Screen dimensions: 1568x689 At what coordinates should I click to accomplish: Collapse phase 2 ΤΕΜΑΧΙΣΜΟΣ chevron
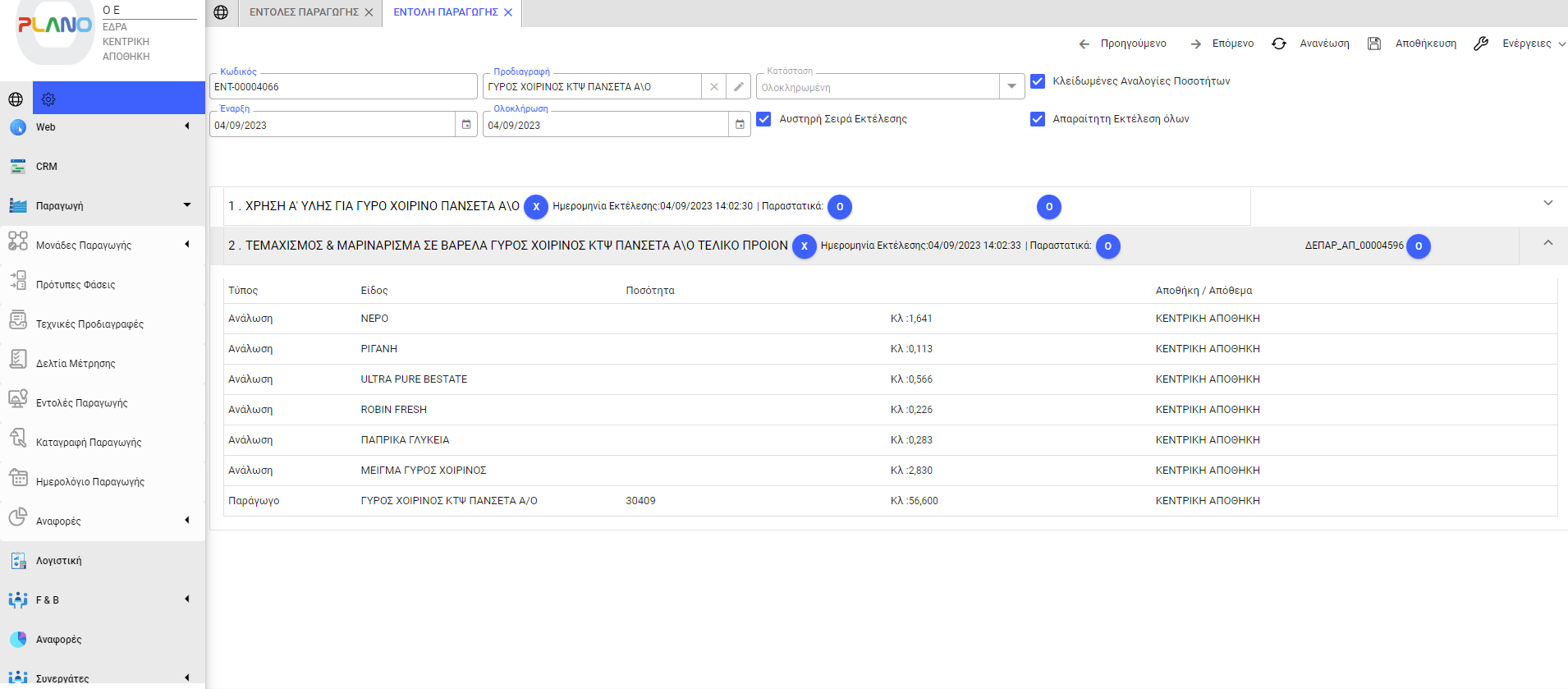pyautogui.click(x=1548, y=242)
